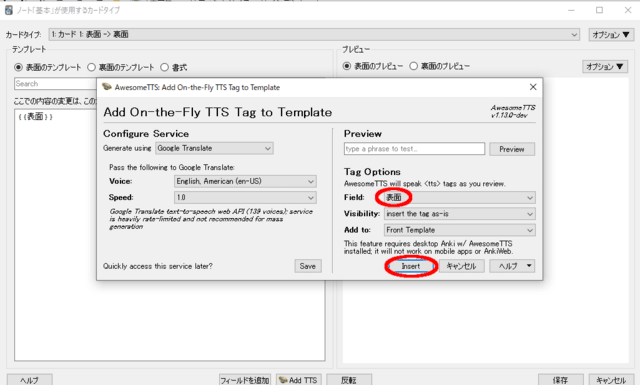Click the Save button for quick access
This screenshot has width=640, height=385.
point(308,266)
